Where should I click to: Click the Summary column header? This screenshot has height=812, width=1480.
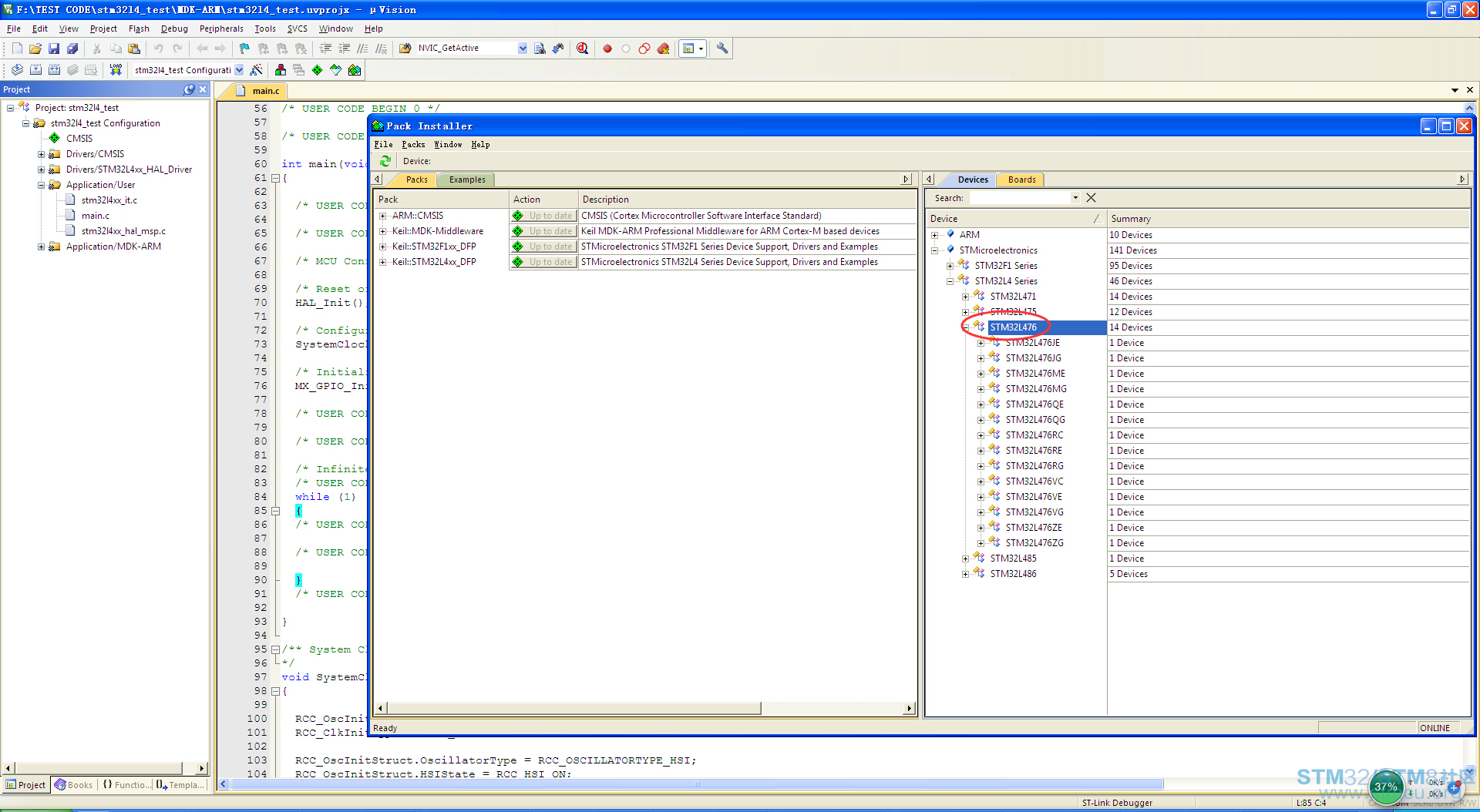(x=1289, y=219)
